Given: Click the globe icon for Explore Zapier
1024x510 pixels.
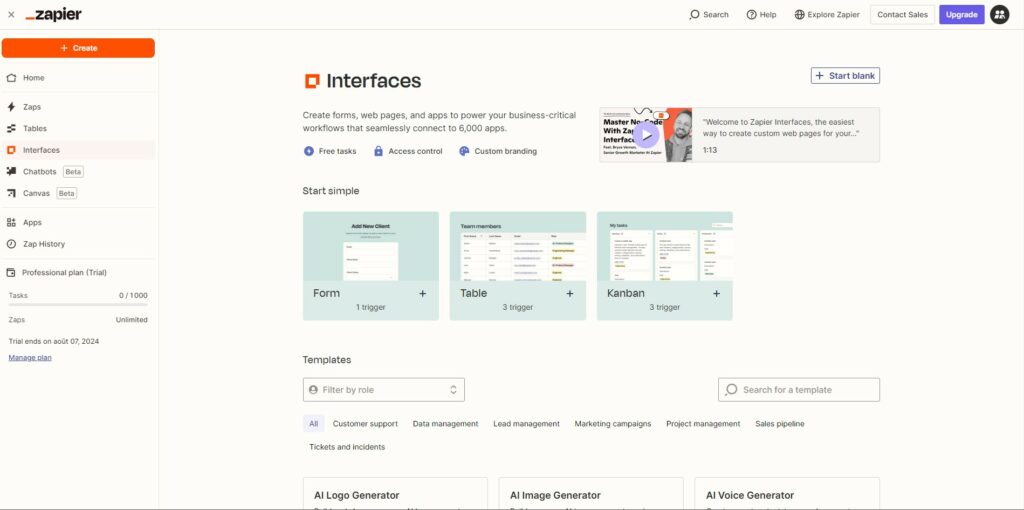Looking at the screenshot, I should (x=799, y=14).
